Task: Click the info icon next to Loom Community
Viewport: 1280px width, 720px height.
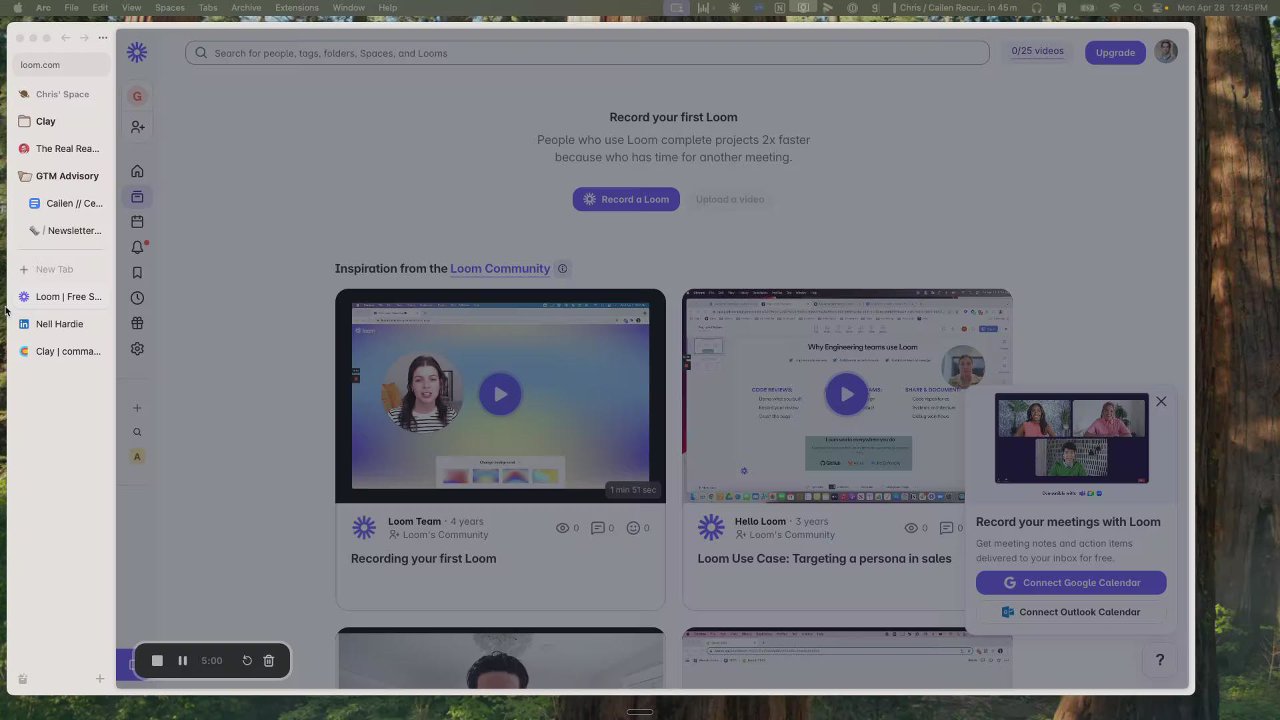Action: tap(562, 269)
